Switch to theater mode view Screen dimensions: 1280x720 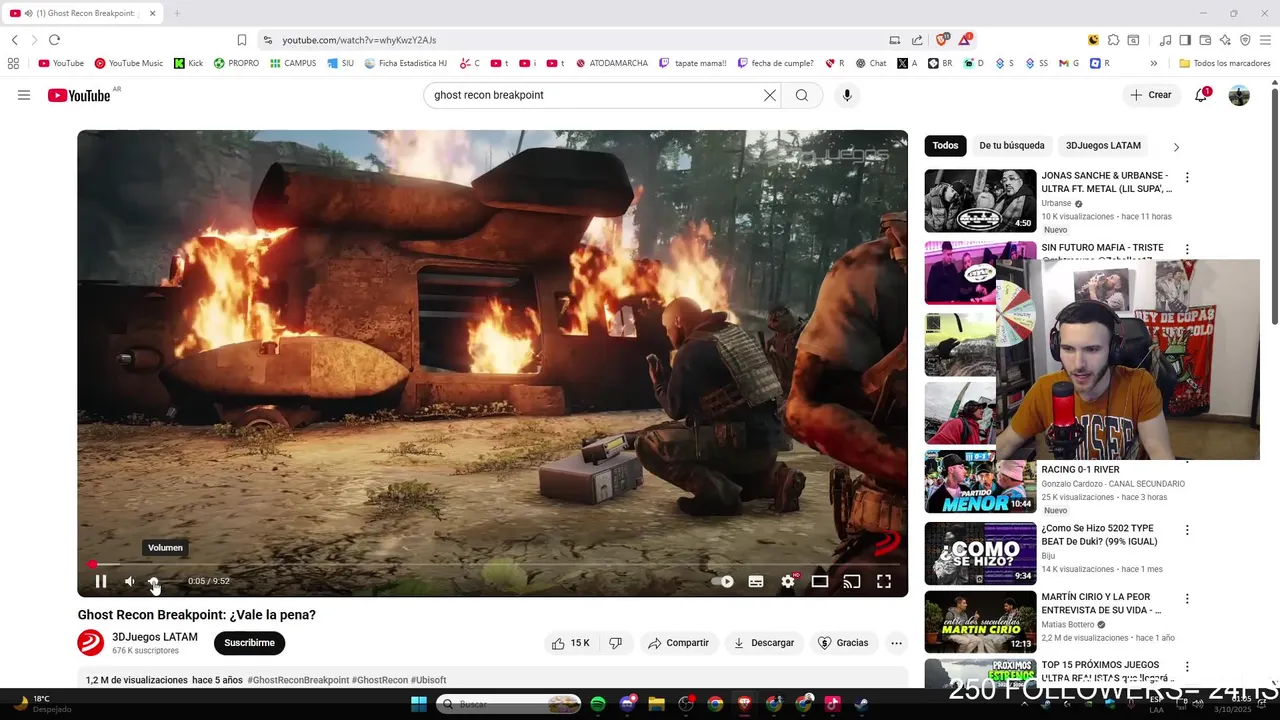pos(820,581)
